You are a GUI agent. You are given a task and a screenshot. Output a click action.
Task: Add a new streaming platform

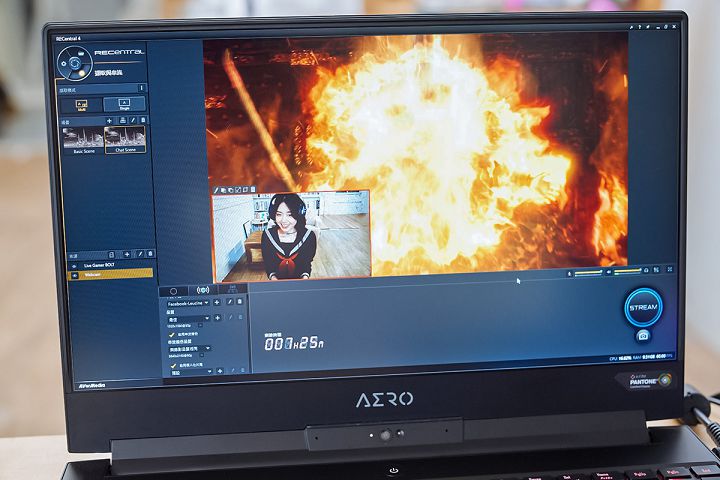coord(217,302)
